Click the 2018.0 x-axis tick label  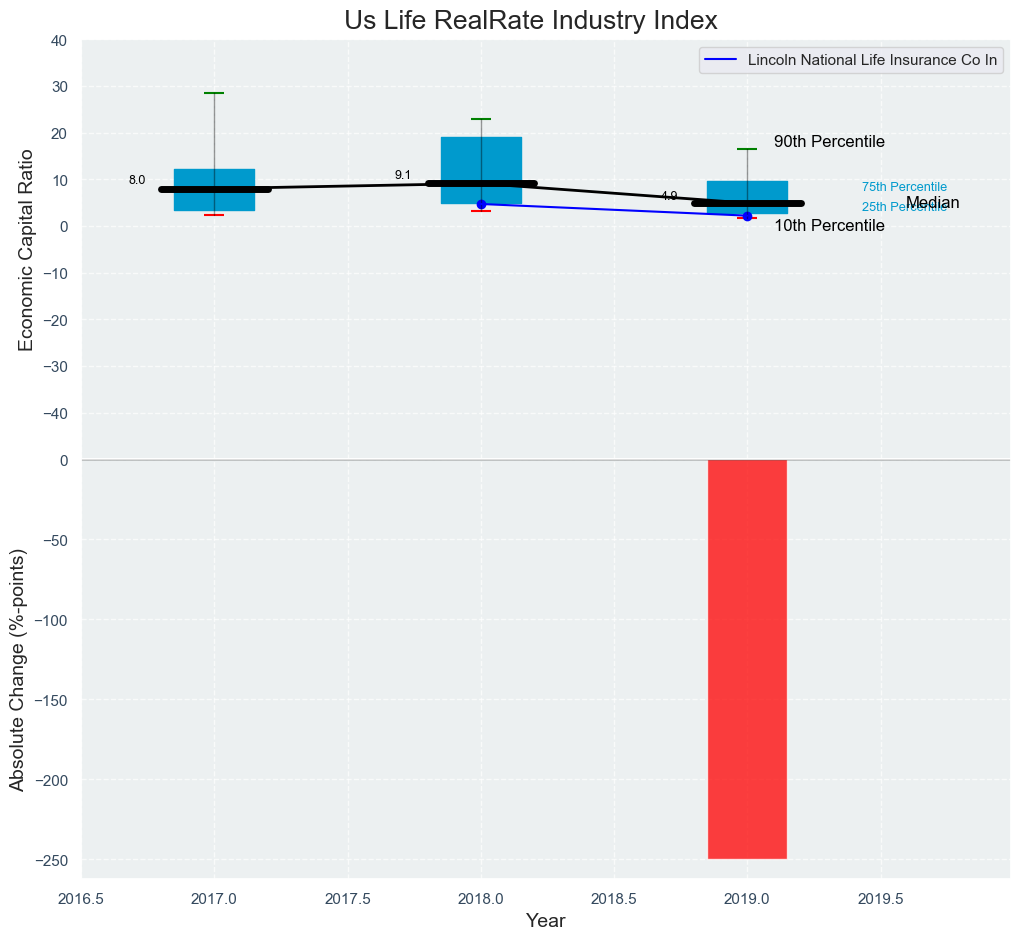tap(481, 897)
